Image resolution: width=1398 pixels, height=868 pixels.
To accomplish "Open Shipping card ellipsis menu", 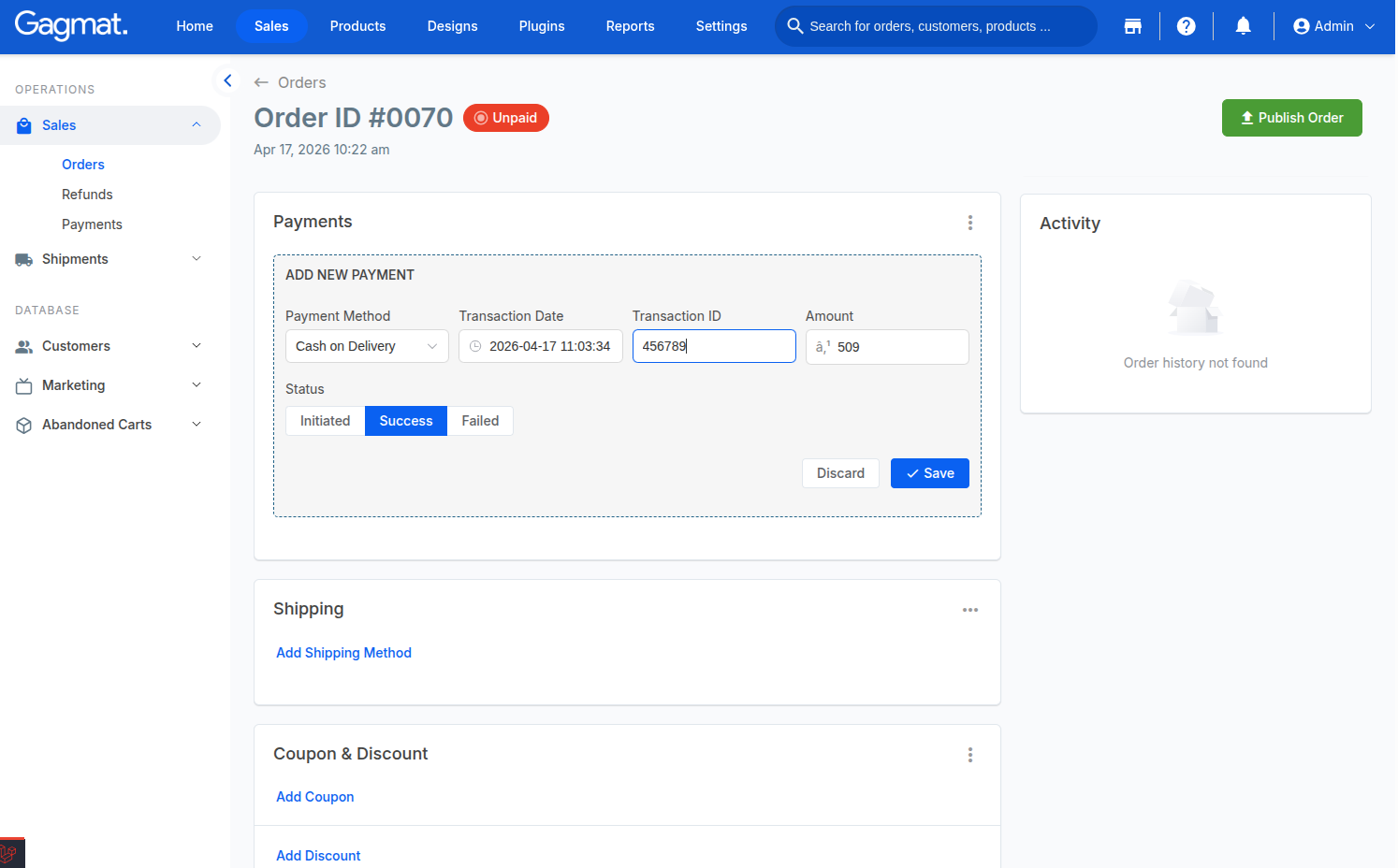I will click(x=969, y=610).
